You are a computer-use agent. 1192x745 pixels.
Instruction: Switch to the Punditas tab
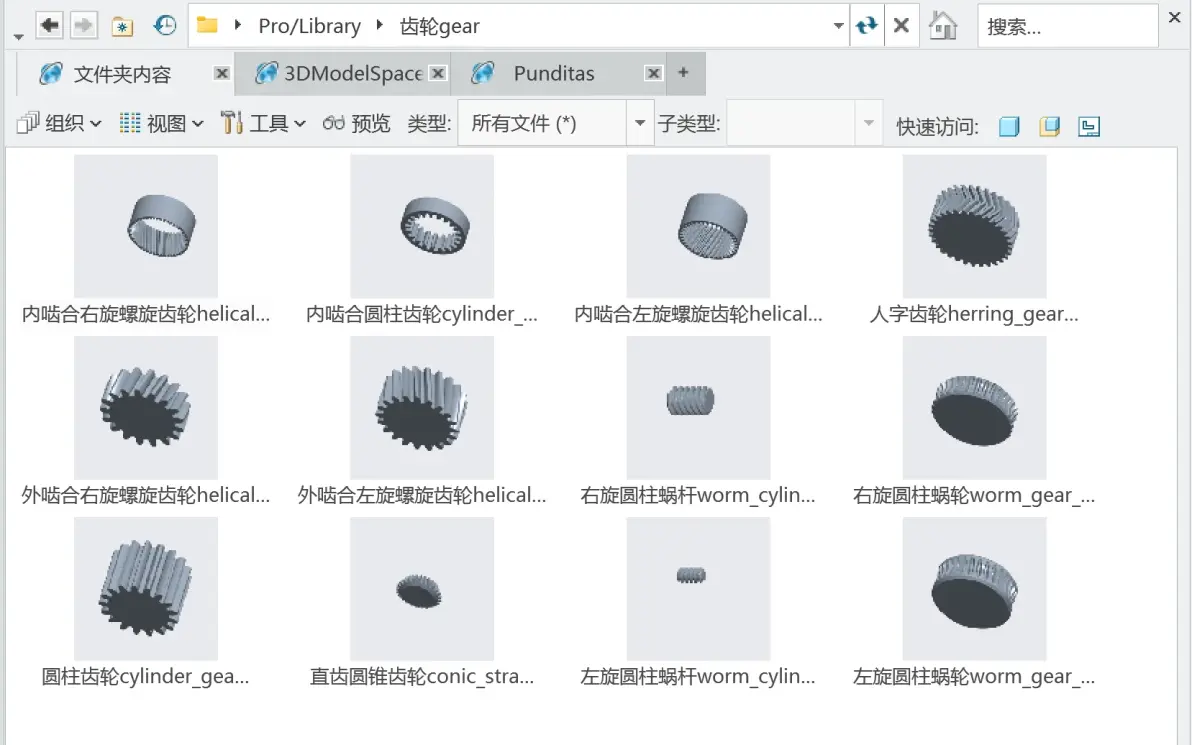pos(555,74)
